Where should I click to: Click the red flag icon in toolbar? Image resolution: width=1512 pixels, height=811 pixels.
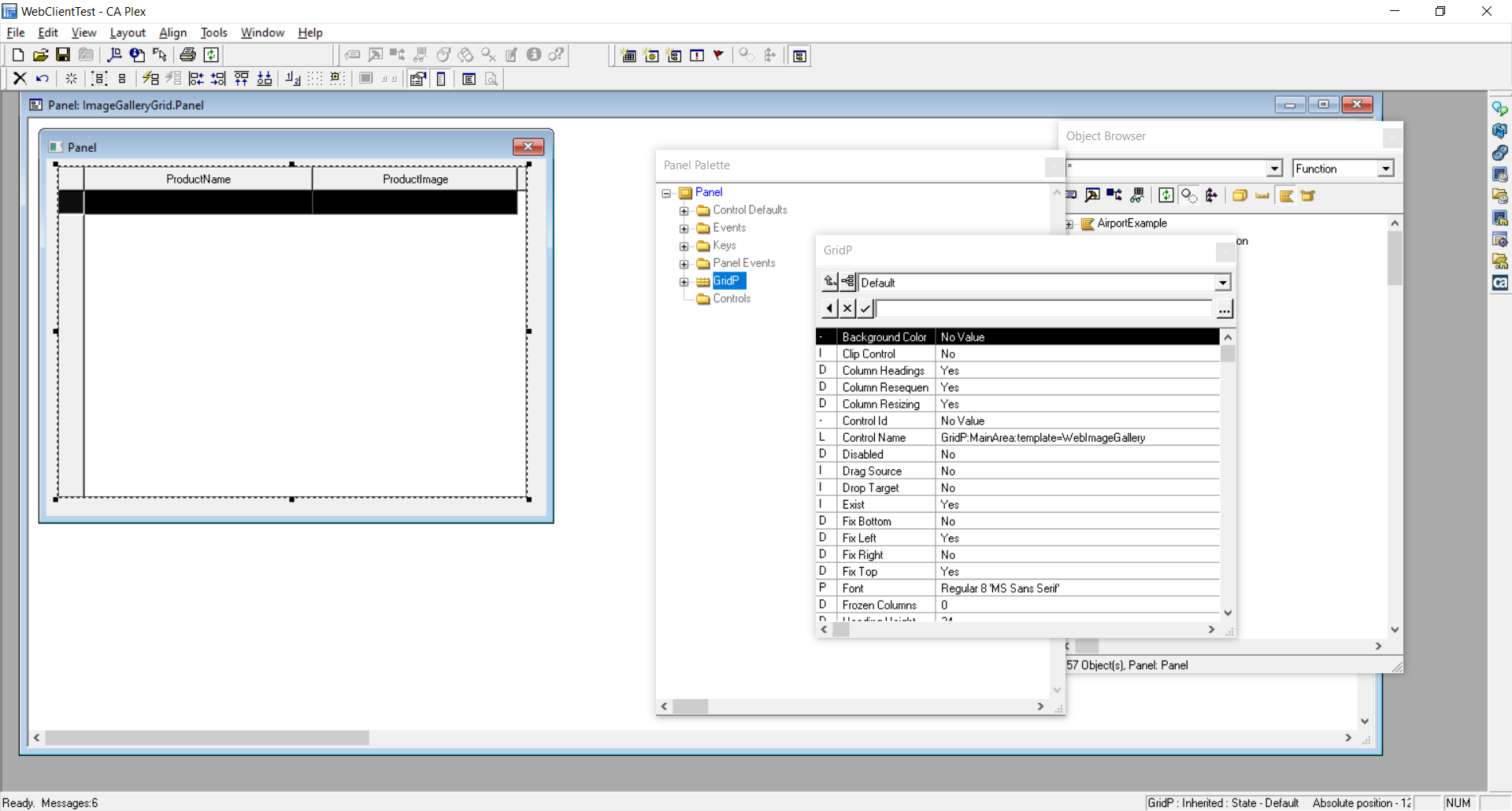click(x=718, y=55)
